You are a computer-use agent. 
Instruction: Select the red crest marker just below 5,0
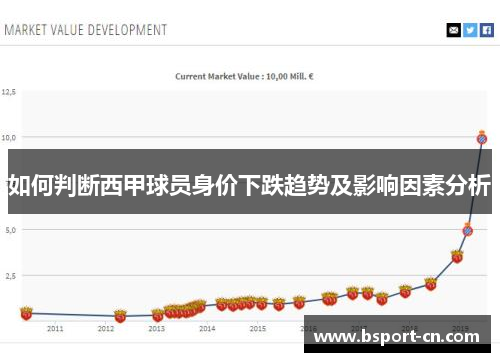pos(457,256)
